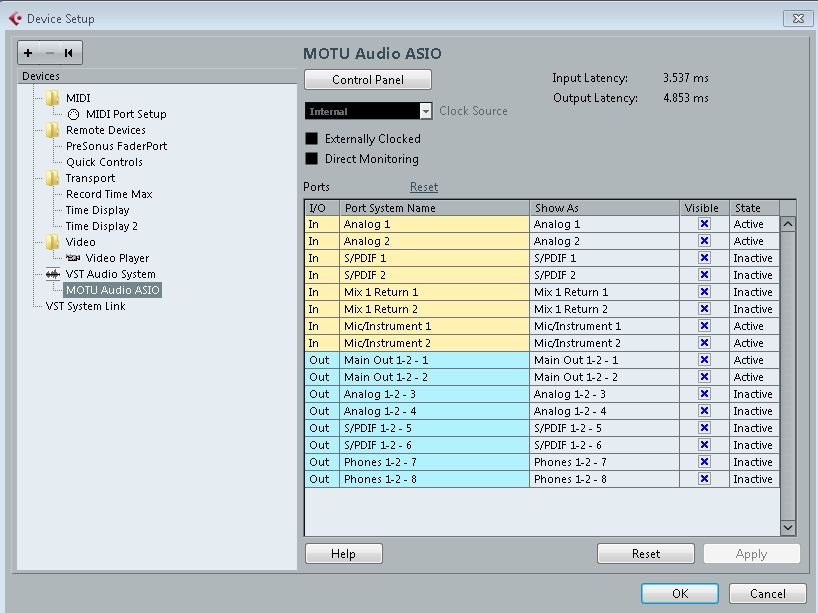Click the Cubase logo in the title bar

coord(15,19)
